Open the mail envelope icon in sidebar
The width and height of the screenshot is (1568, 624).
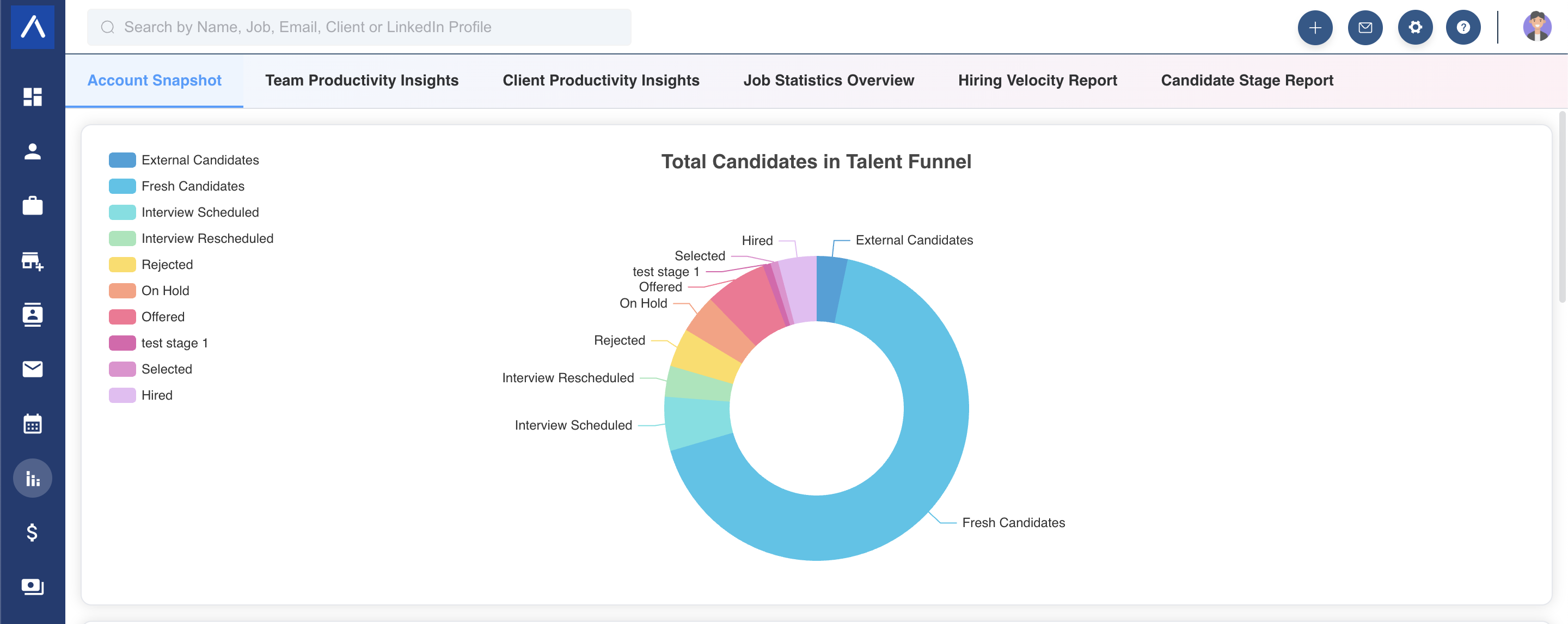click(32, 369)
